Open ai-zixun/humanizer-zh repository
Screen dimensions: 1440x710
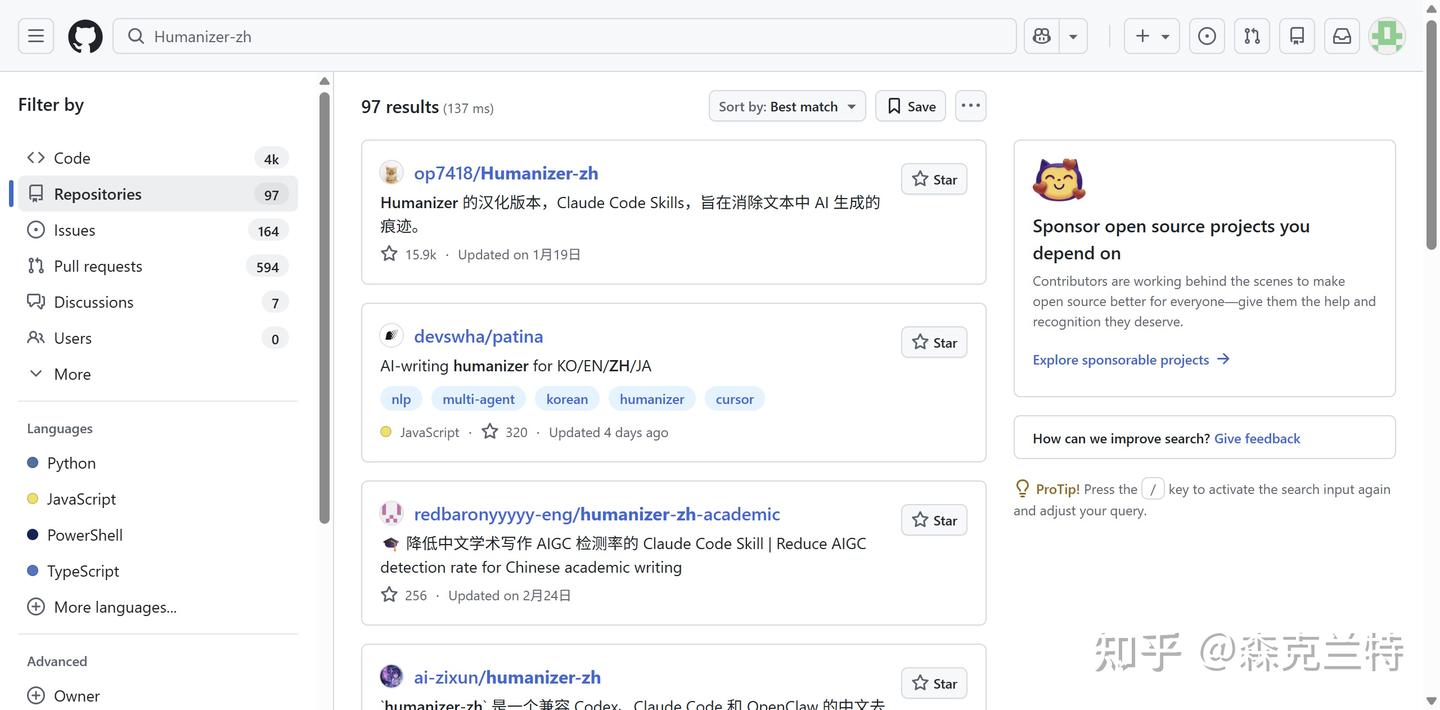[x=507, y=677]
